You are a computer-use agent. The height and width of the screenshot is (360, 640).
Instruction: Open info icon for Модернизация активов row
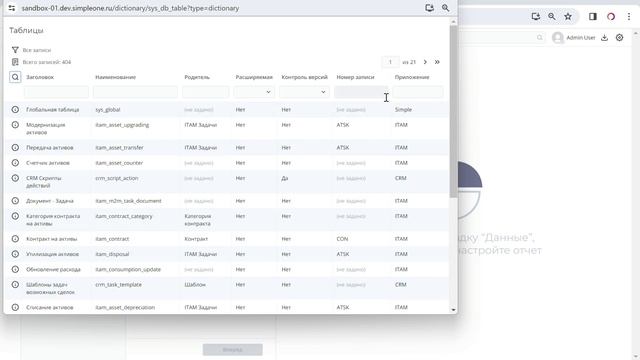(15, 125)
